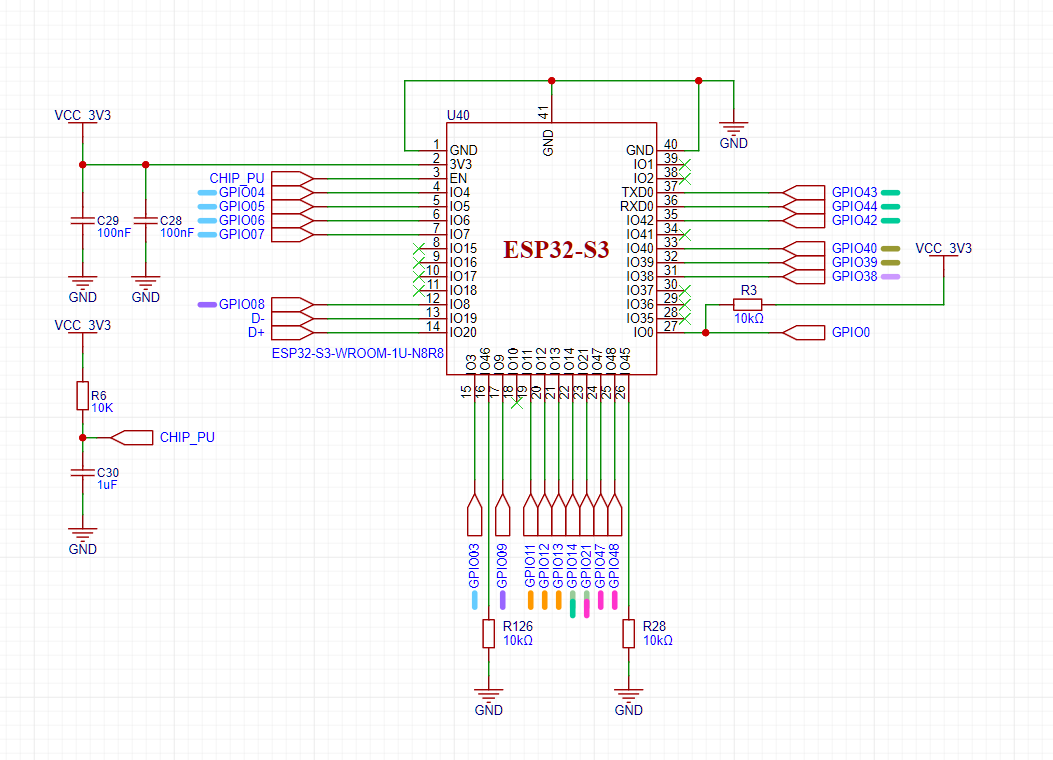This screenshot has height=760, width=1053.
Task: Select the resistor R6 symbol near CHIP_PU
Action: pyautogui.click(x=80, y=395)
